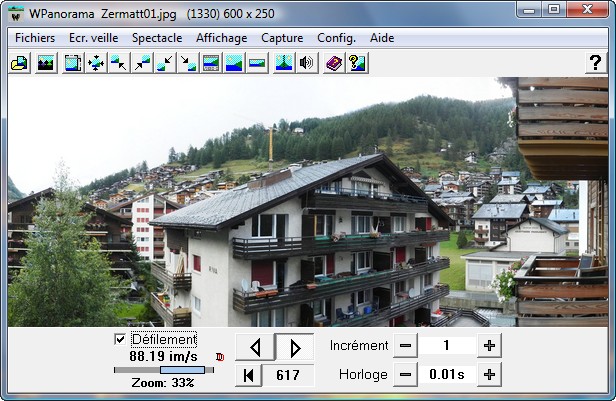Click the move image to top-right arrow icon

point(142,63)
